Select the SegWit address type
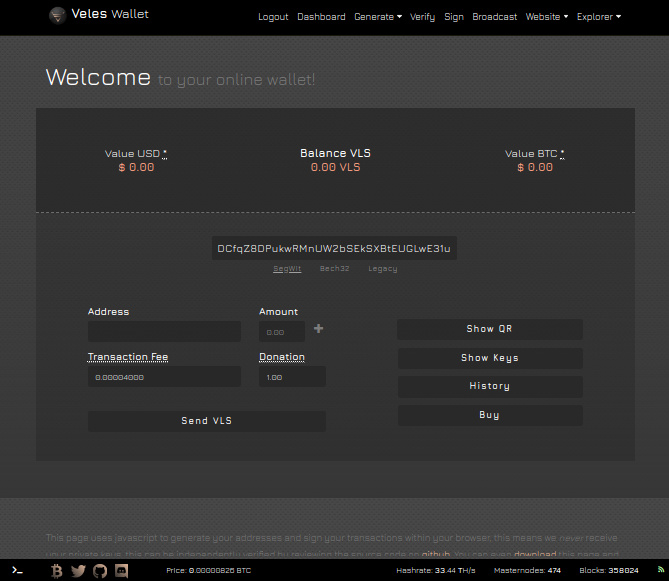Viewport: 669px width, 581px height. coord(287,269)
